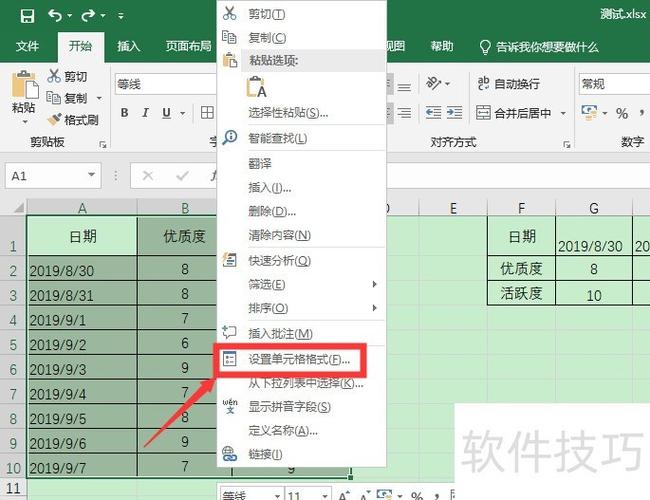Expand the 粘贴 dropdown arrow below the paste icon
This screenshot has width=650, height=500.
(x=25, y=122)
